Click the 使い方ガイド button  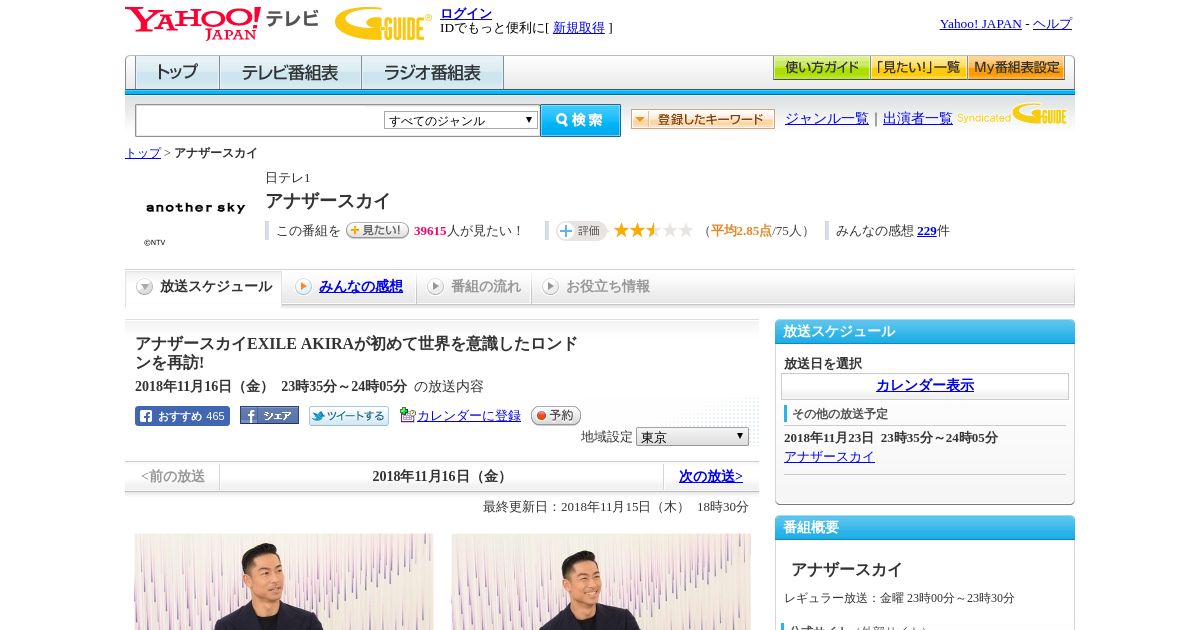821,68
